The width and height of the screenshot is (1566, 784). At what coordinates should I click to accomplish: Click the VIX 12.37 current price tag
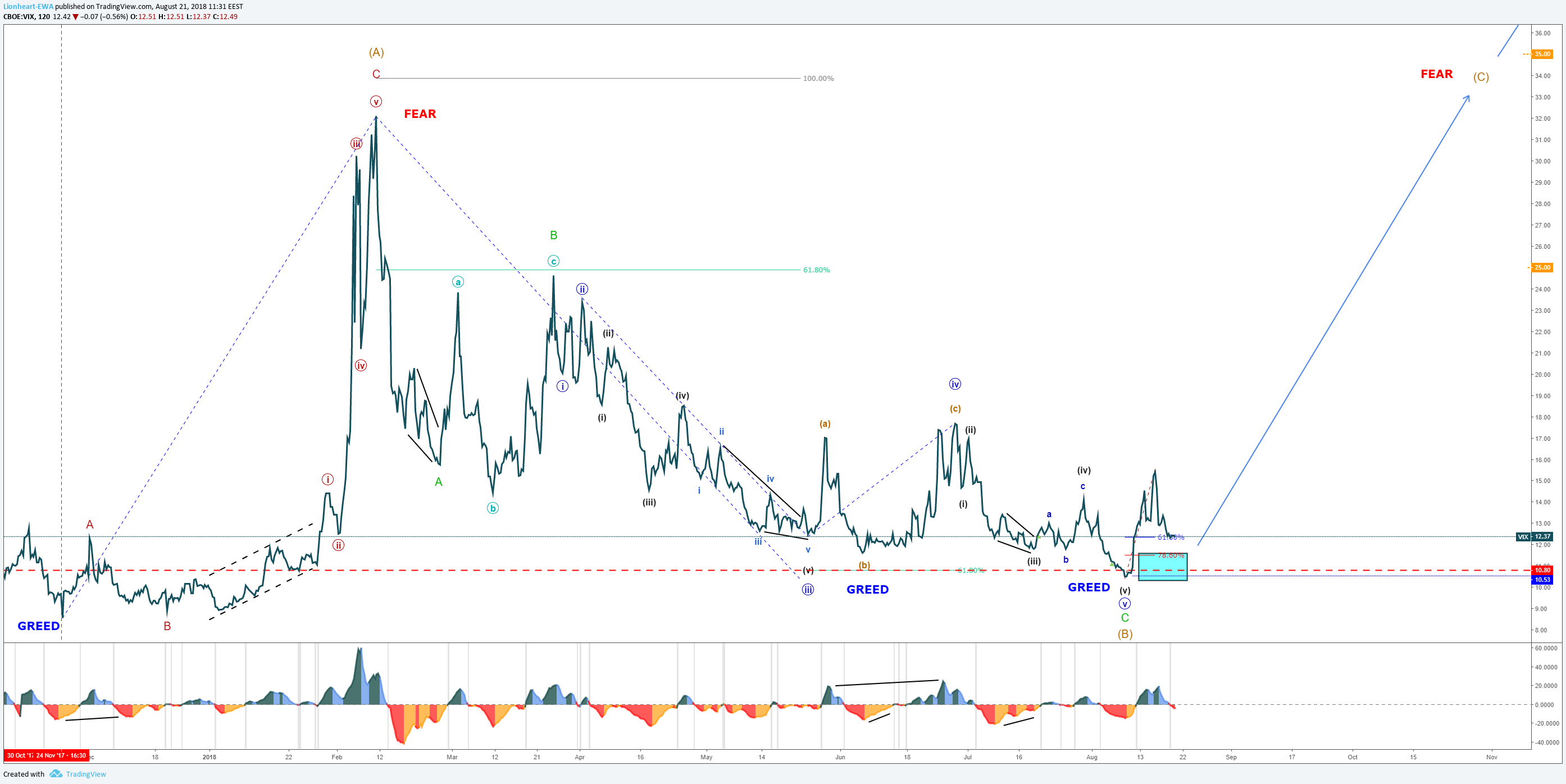[1535, 537]
